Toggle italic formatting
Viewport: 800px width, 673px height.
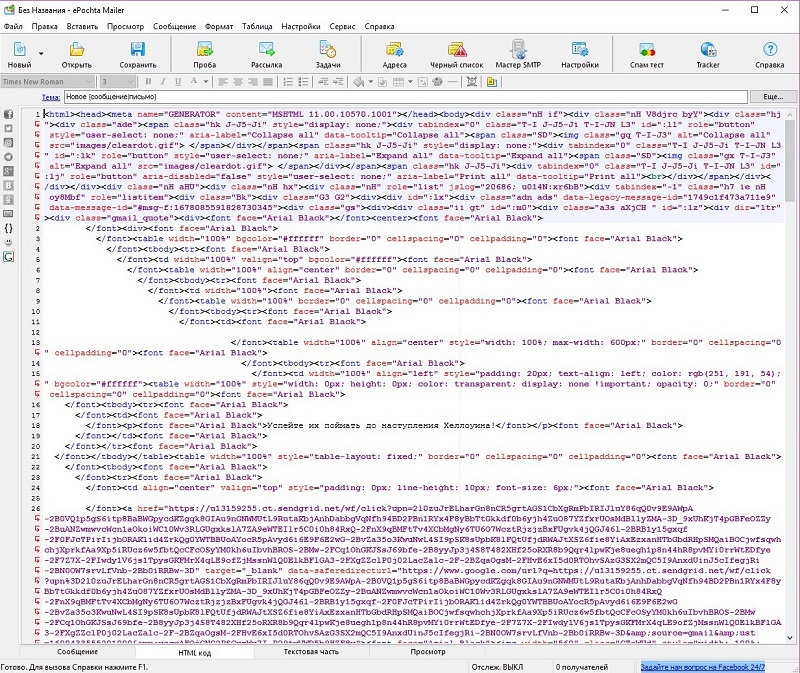163,82
